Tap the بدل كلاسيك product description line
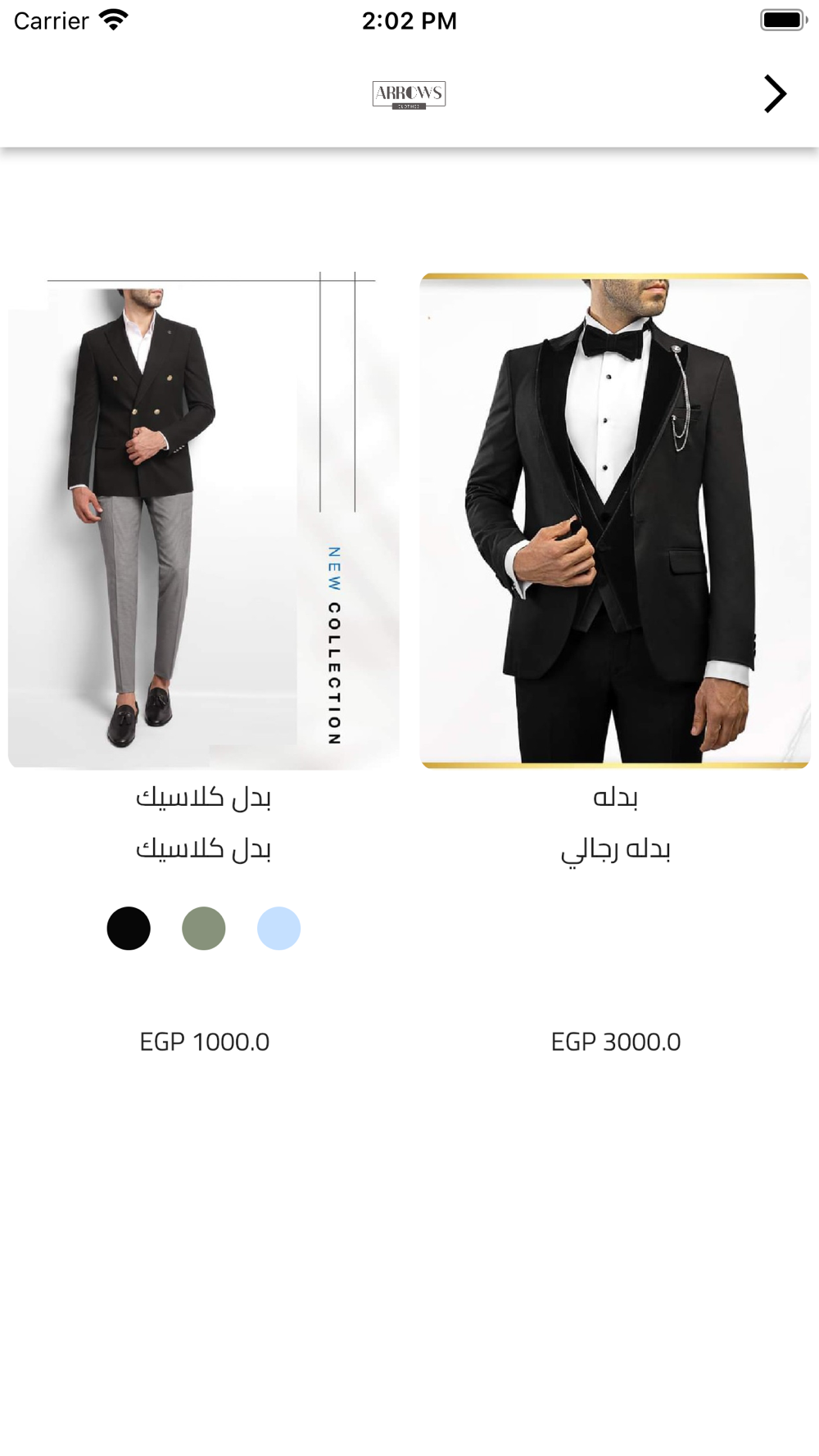Viewport: 819px width, 1456px height. pyautogui.click(x=204, y=848)
